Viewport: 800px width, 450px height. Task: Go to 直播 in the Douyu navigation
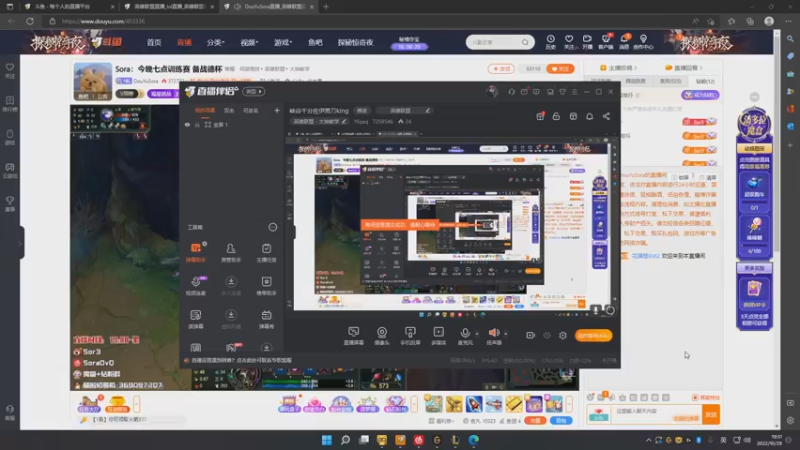[184, 42]
